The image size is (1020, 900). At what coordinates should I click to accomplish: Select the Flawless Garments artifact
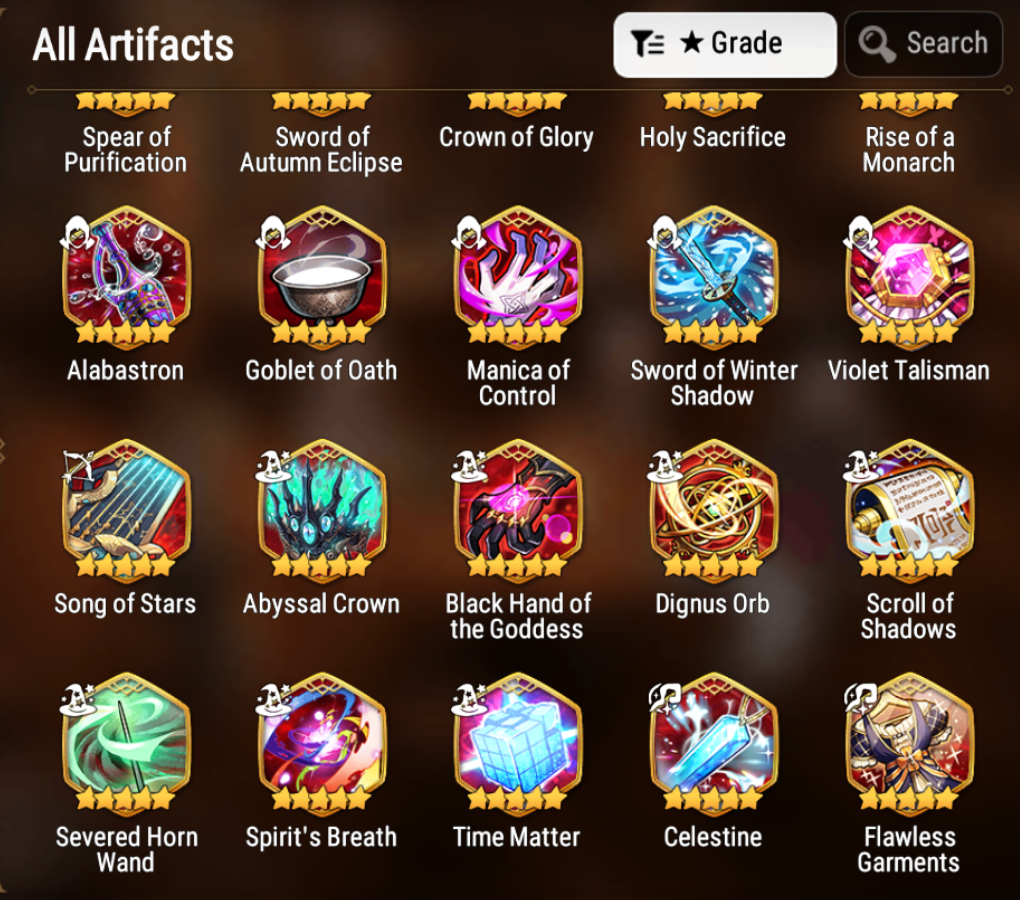[x=909, y=741]
